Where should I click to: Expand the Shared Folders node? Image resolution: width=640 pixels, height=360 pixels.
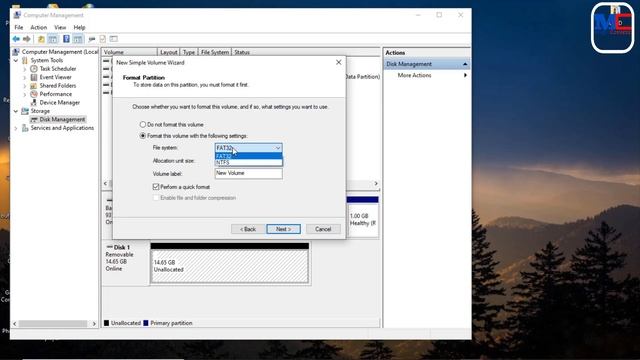24,86
